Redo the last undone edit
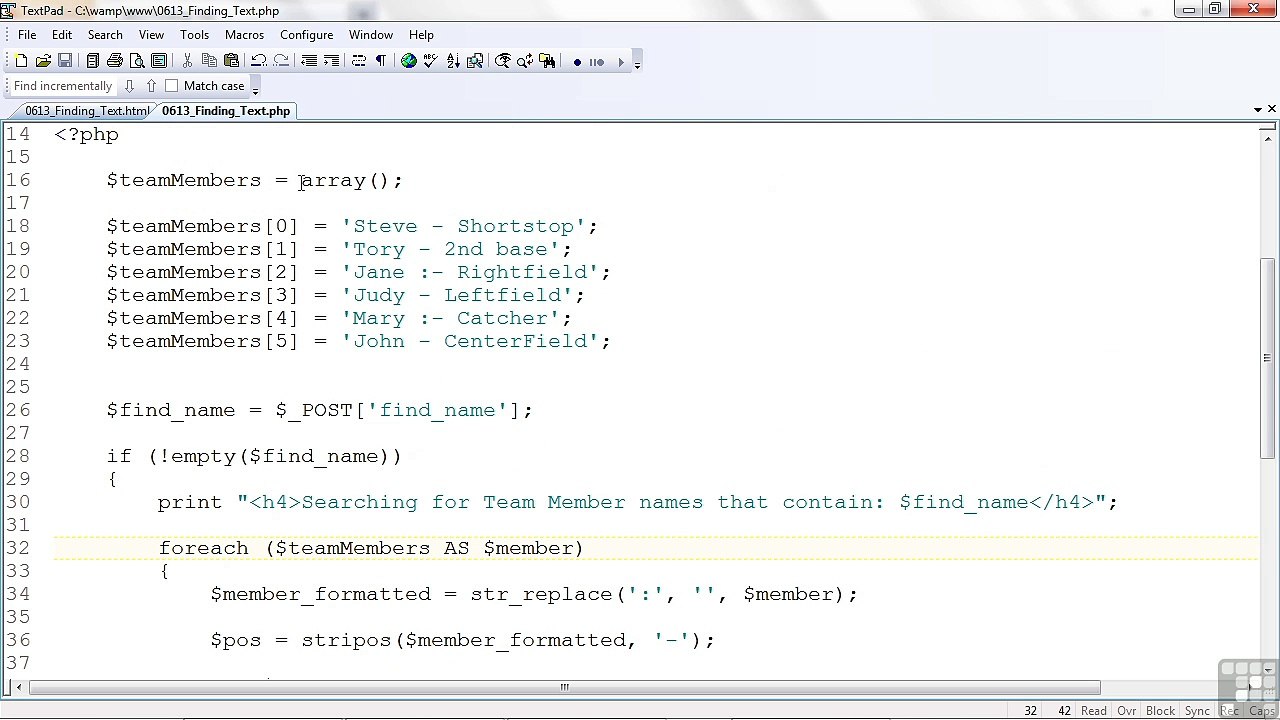This screenshot has width=1280, height=720. [281, 61]
